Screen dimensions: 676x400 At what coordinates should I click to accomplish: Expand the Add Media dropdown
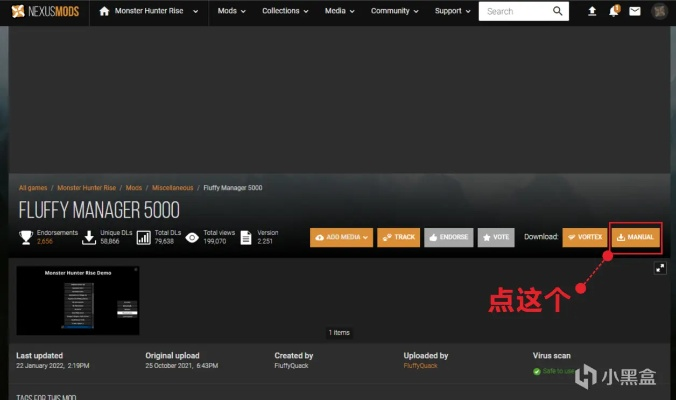tap(341, 237)
